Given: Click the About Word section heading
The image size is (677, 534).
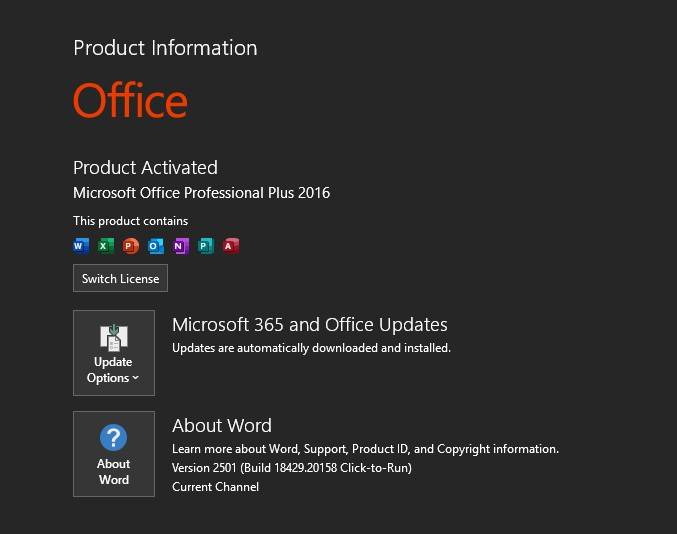Looking at the screenshot, I should click(x=221, y=426).
